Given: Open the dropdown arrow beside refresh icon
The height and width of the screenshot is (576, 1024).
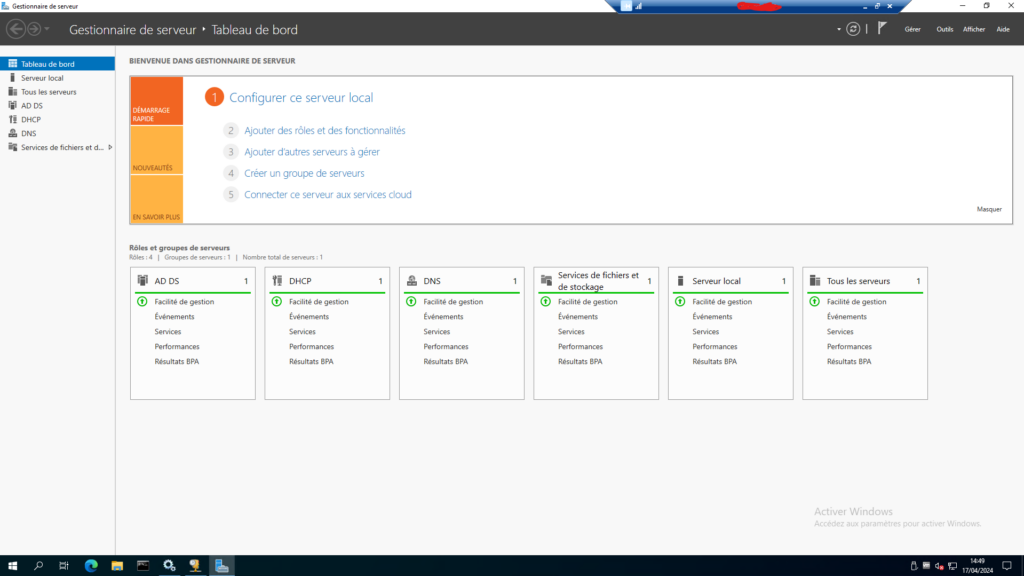Looking at the screenshot, I should (x=840, y=29).
